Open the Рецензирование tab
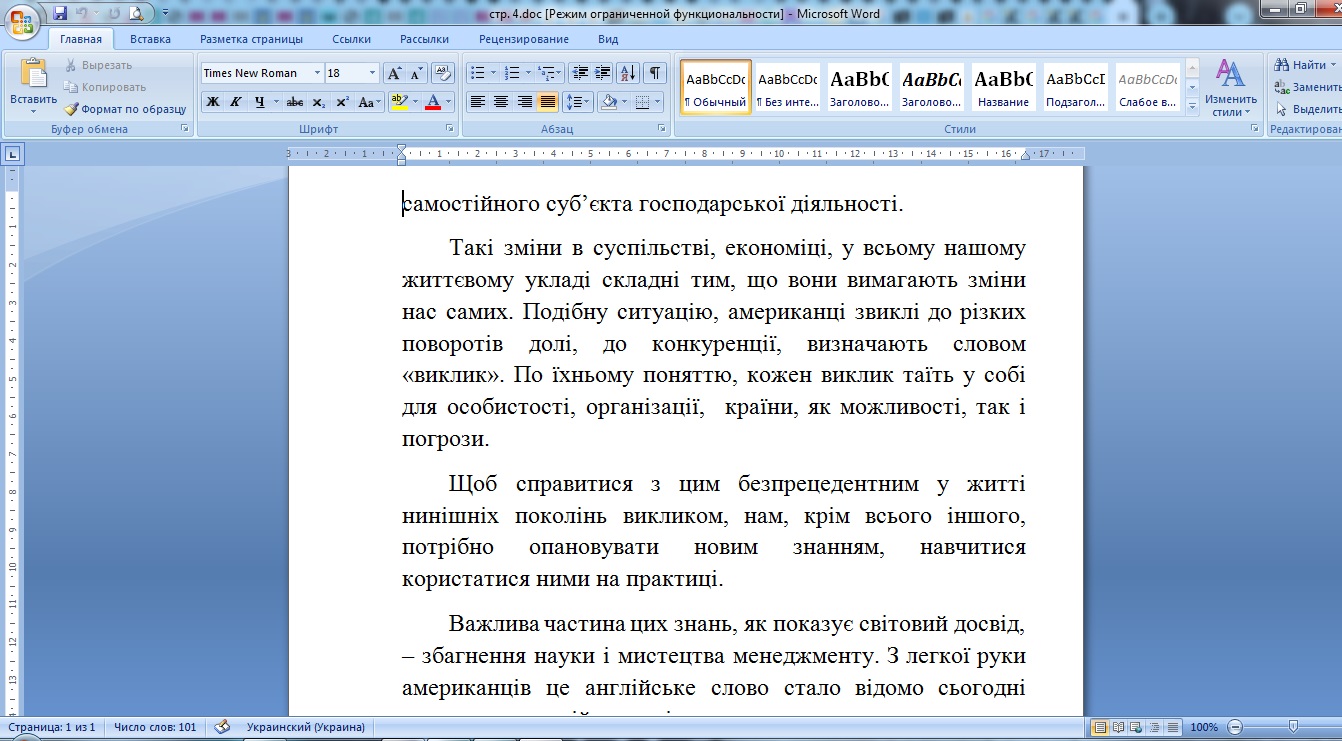The width and height of the screenshot is (1342, 741). [x=524, y=39]
